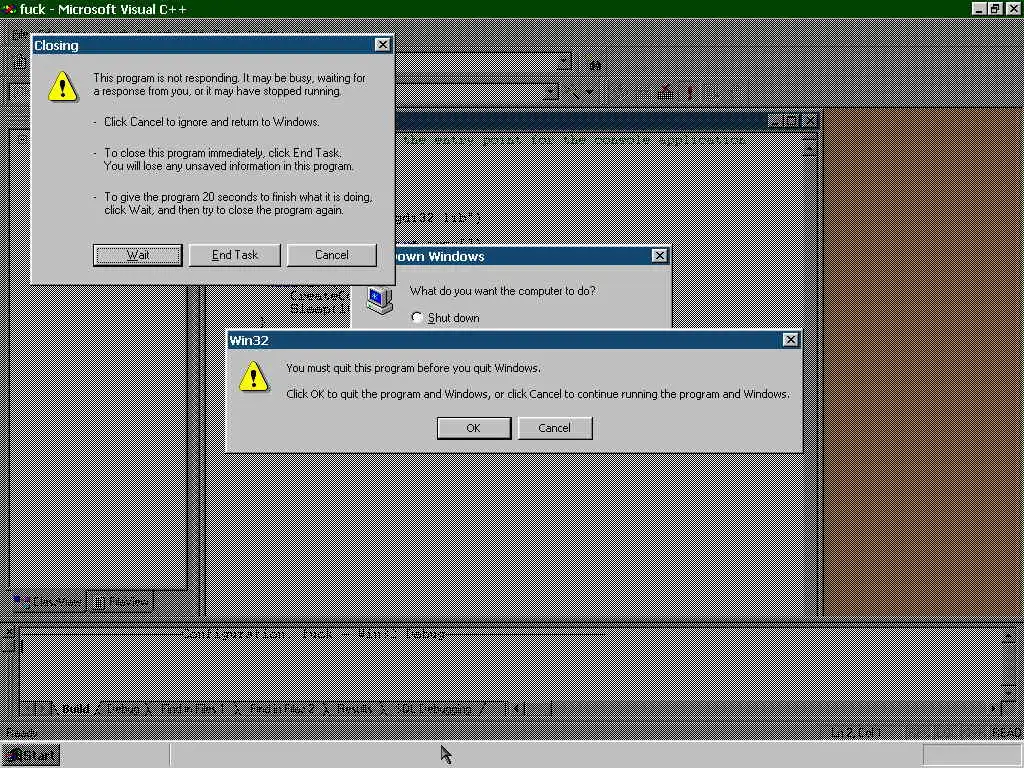Click the Execute Program exclamation icon
Viewport: 1024px width, 768px height.
coord(690,92)
